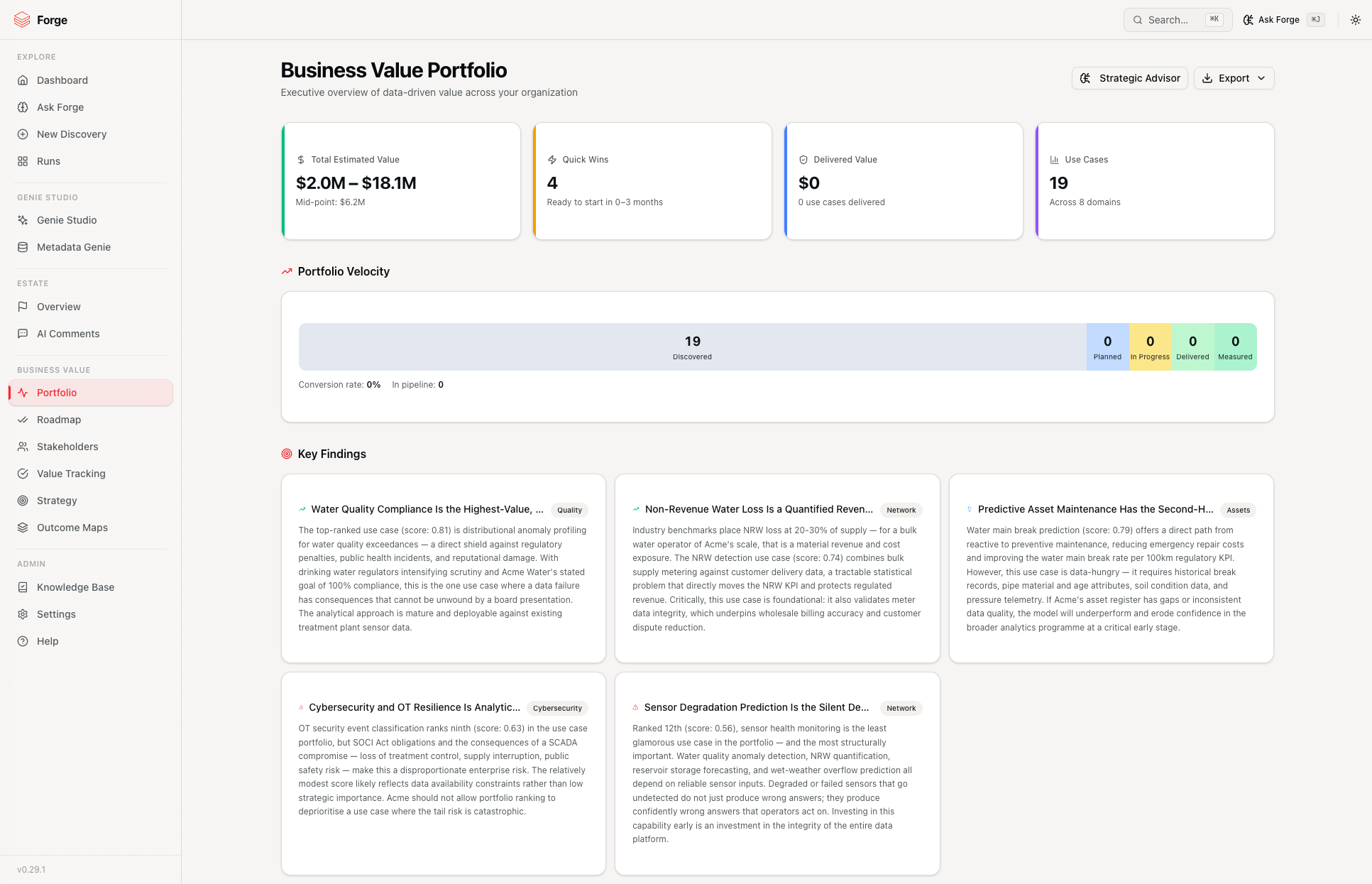Viewport: 1372px width, 884px height.
Task: Click the Discovered segment of velocity bar
Action: click(x=692, y=346)
